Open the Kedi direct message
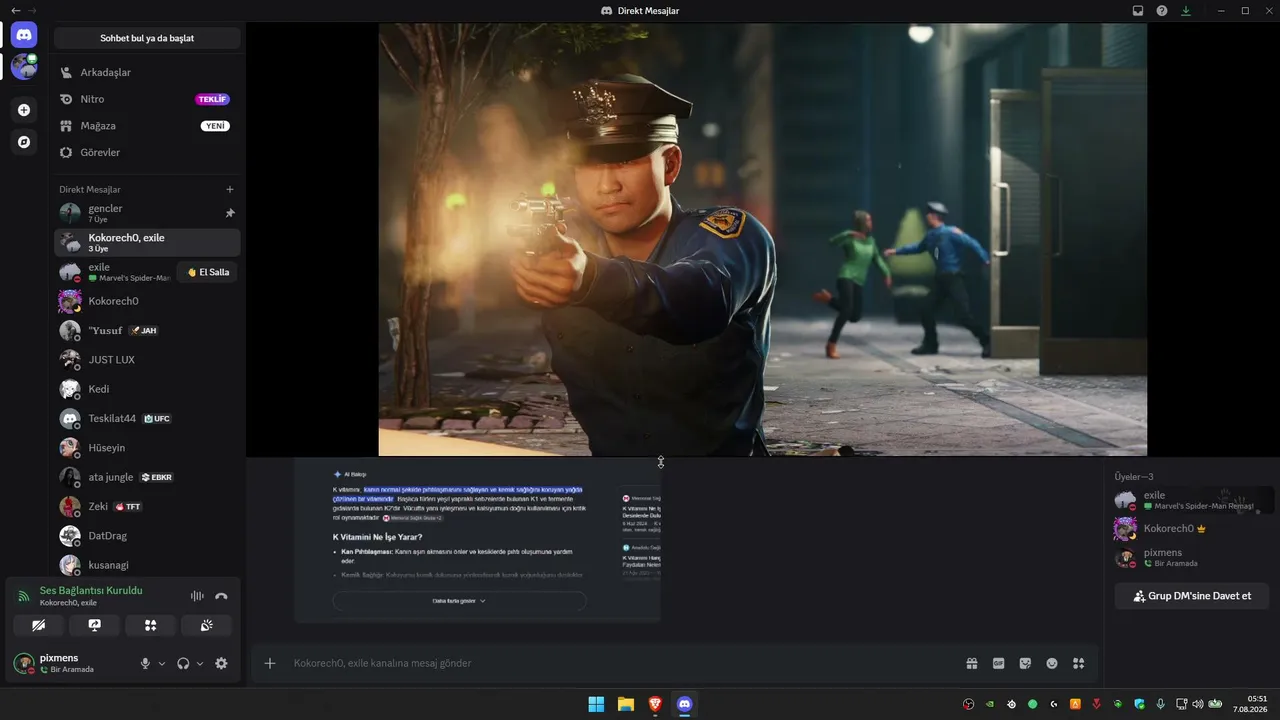This screenshot has height=720, width=1280. click(x=147, y=389)
